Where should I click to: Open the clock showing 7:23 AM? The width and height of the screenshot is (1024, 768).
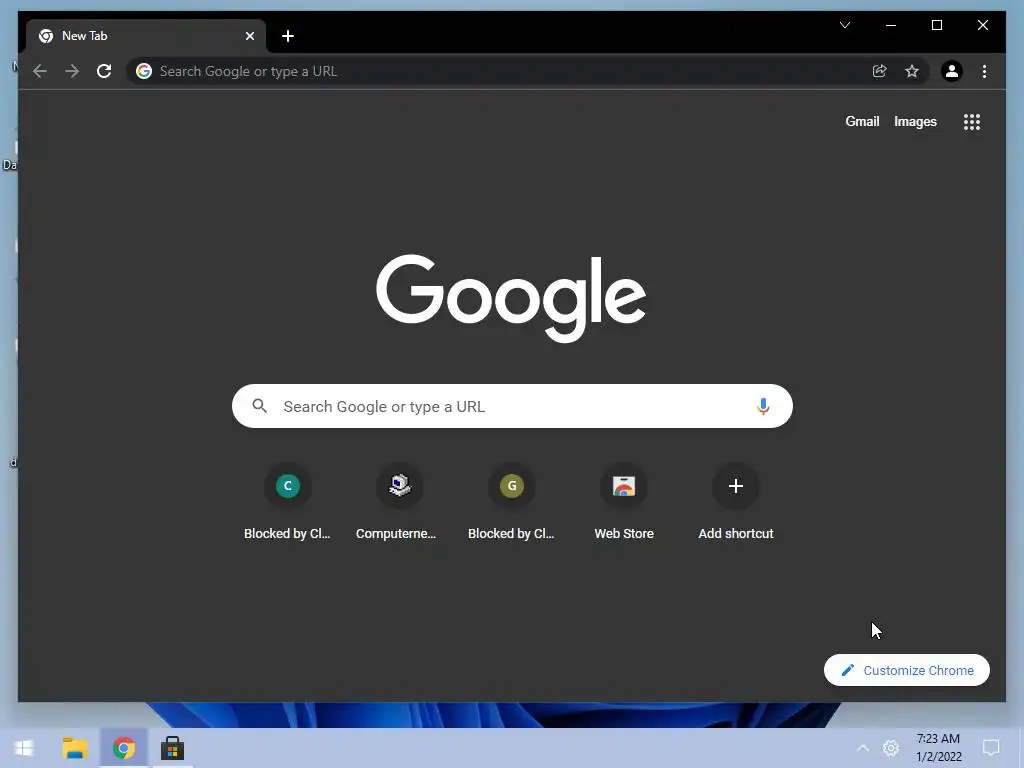[x=938, y=748]
